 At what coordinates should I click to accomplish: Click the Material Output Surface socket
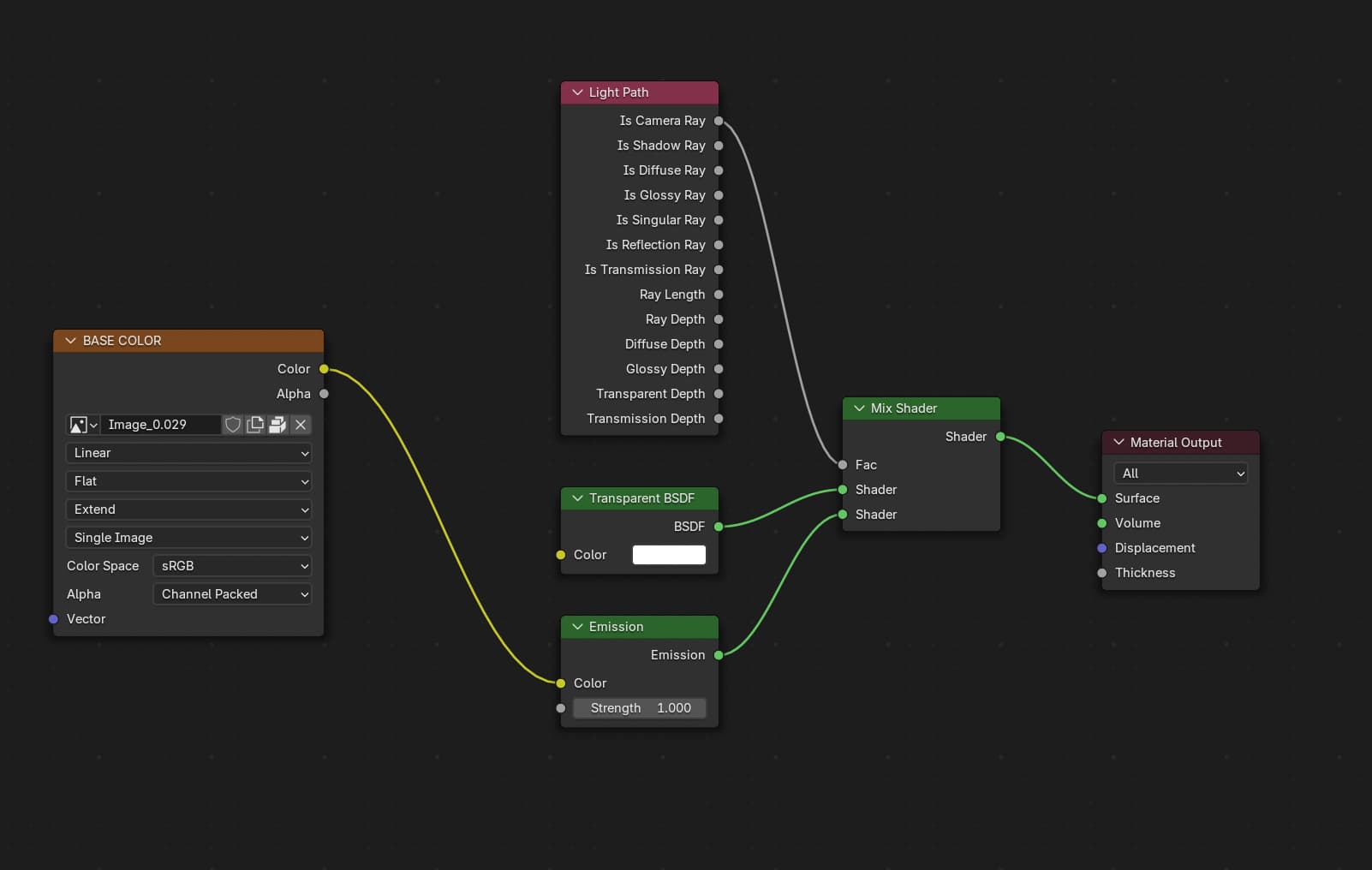(x=1102, y=498)
